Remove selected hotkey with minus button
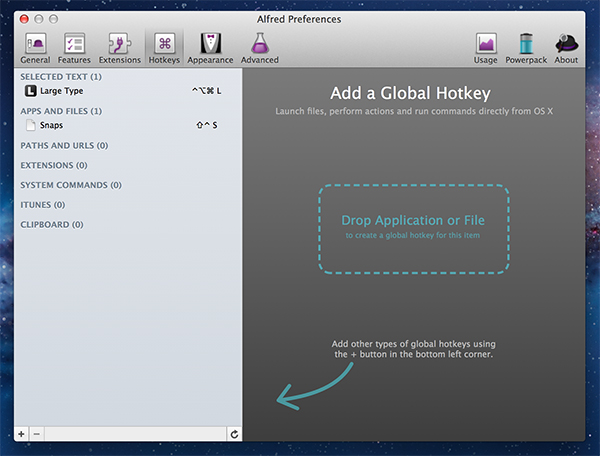The height and width of the screenshot is (456, 600). (37, 434)
